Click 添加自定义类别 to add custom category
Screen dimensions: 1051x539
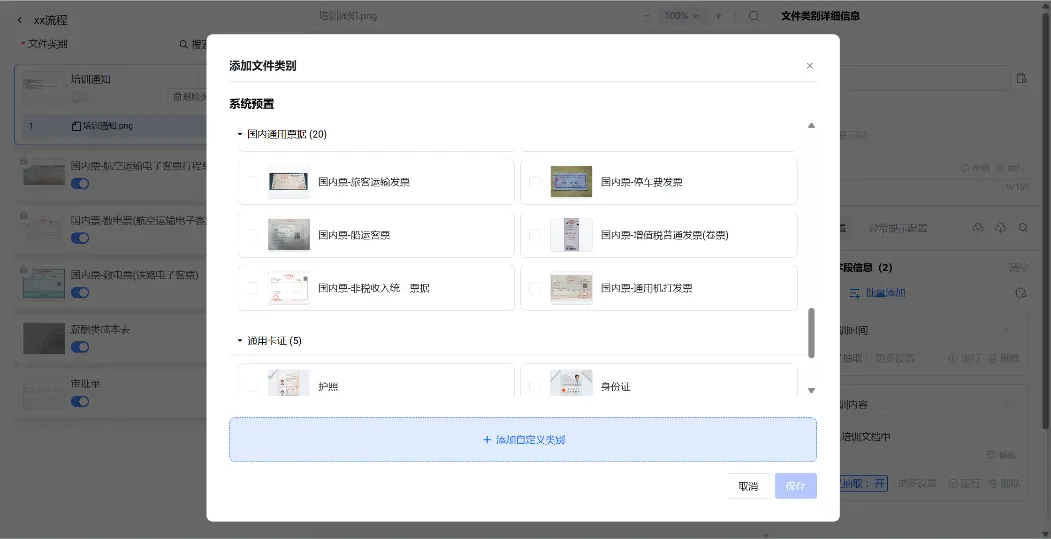click(523, 439)
